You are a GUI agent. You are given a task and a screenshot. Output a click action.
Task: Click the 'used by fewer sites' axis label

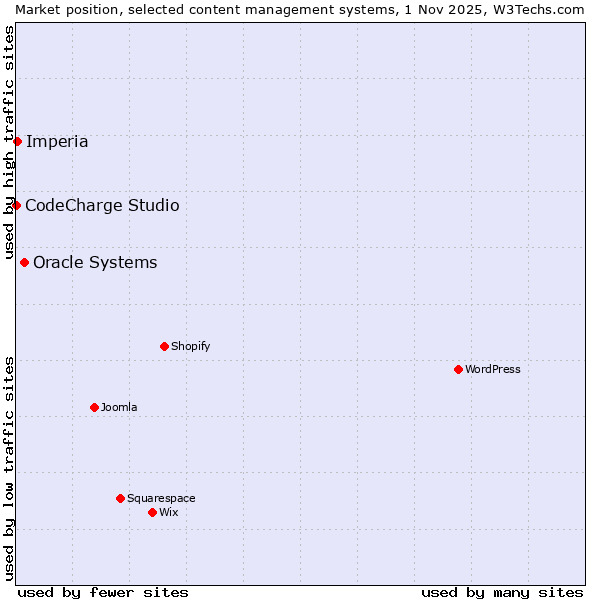103,592
